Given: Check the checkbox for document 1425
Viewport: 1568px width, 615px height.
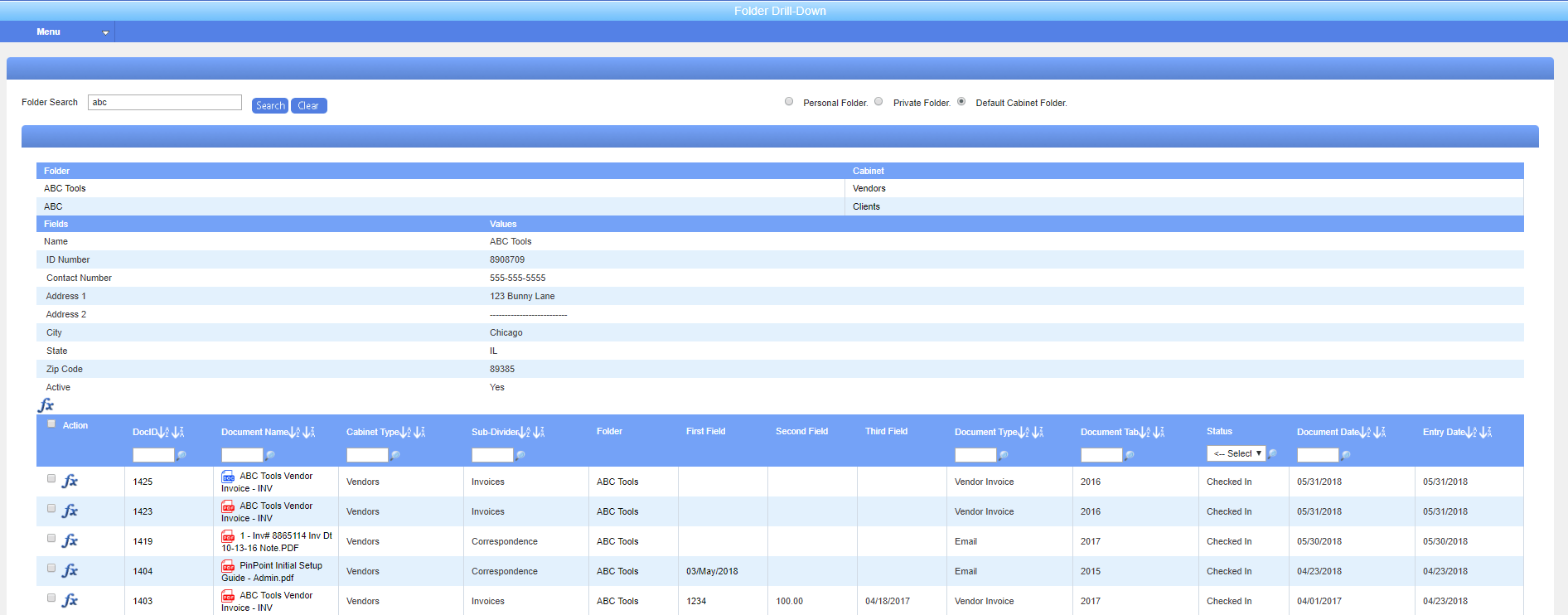Looking at the screenshot, I should click(x=51, y=478).
